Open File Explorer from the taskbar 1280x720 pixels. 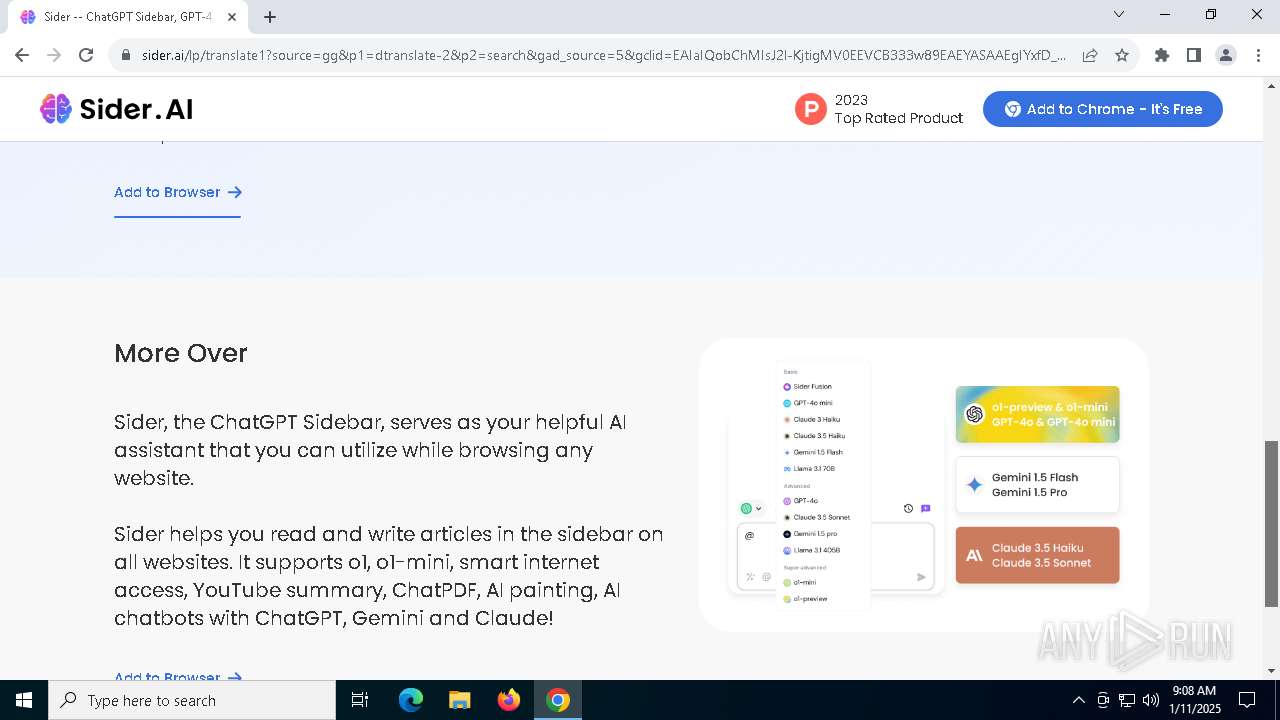click(459, 700)
